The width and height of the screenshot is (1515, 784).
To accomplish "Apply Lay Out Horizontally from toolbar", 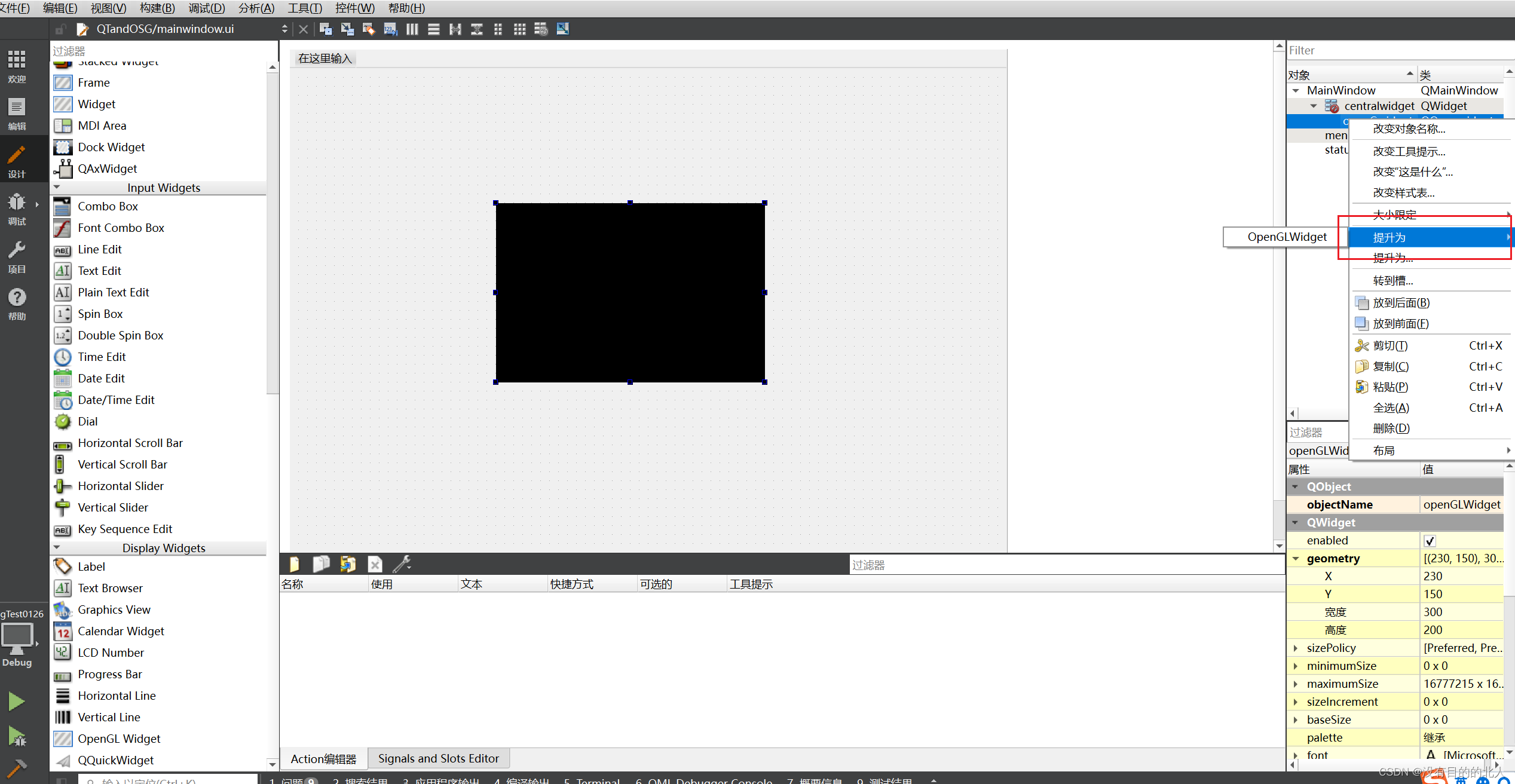I will (412, 29).
